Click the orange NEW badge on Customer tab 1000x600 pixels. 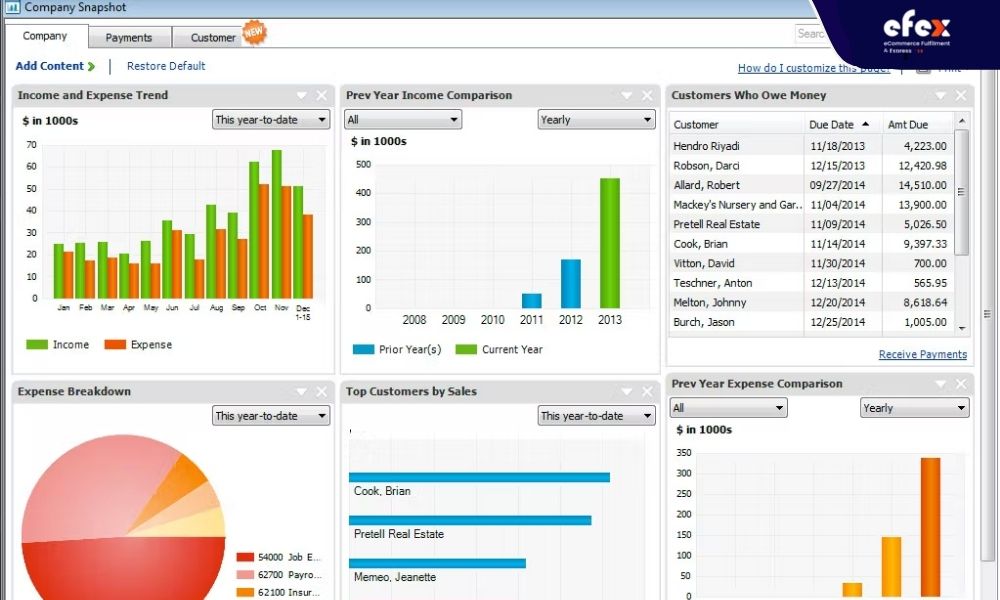(254, 33)
